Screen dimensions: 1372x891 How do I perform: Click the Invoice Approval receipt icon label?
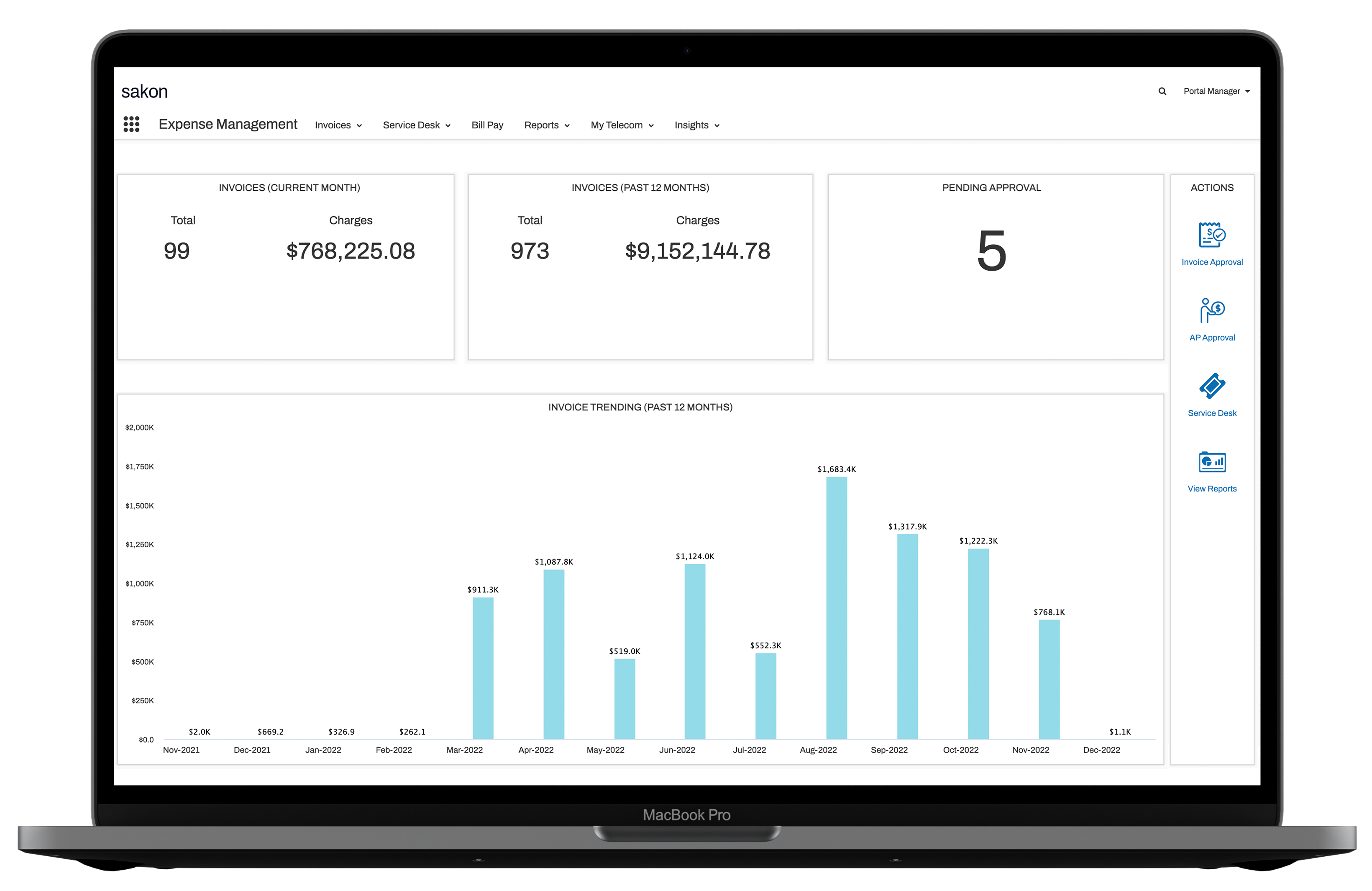click(x=1212, y=261)
